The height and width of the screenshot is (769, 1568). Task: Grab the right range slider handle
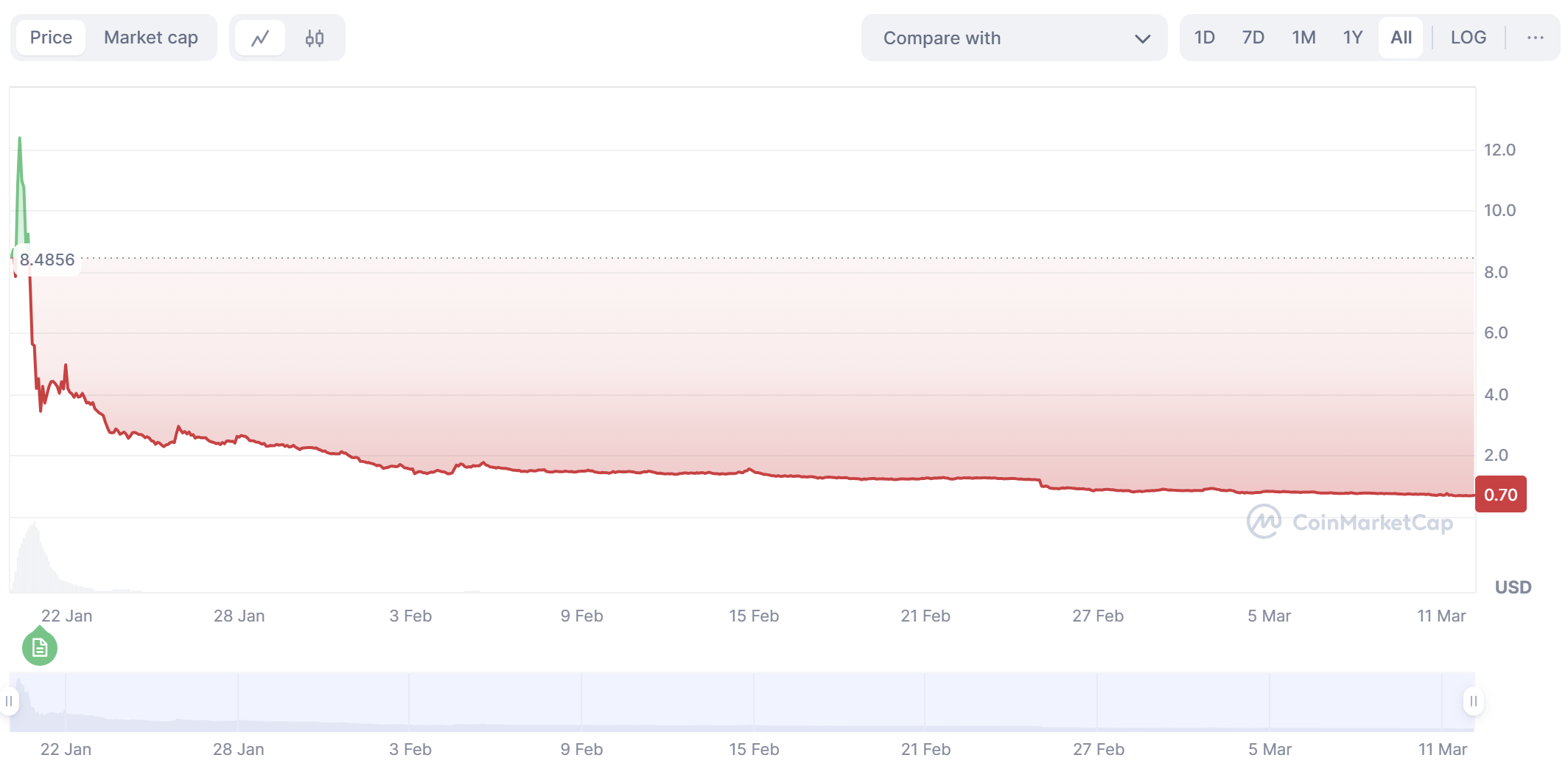[1473, 701]
